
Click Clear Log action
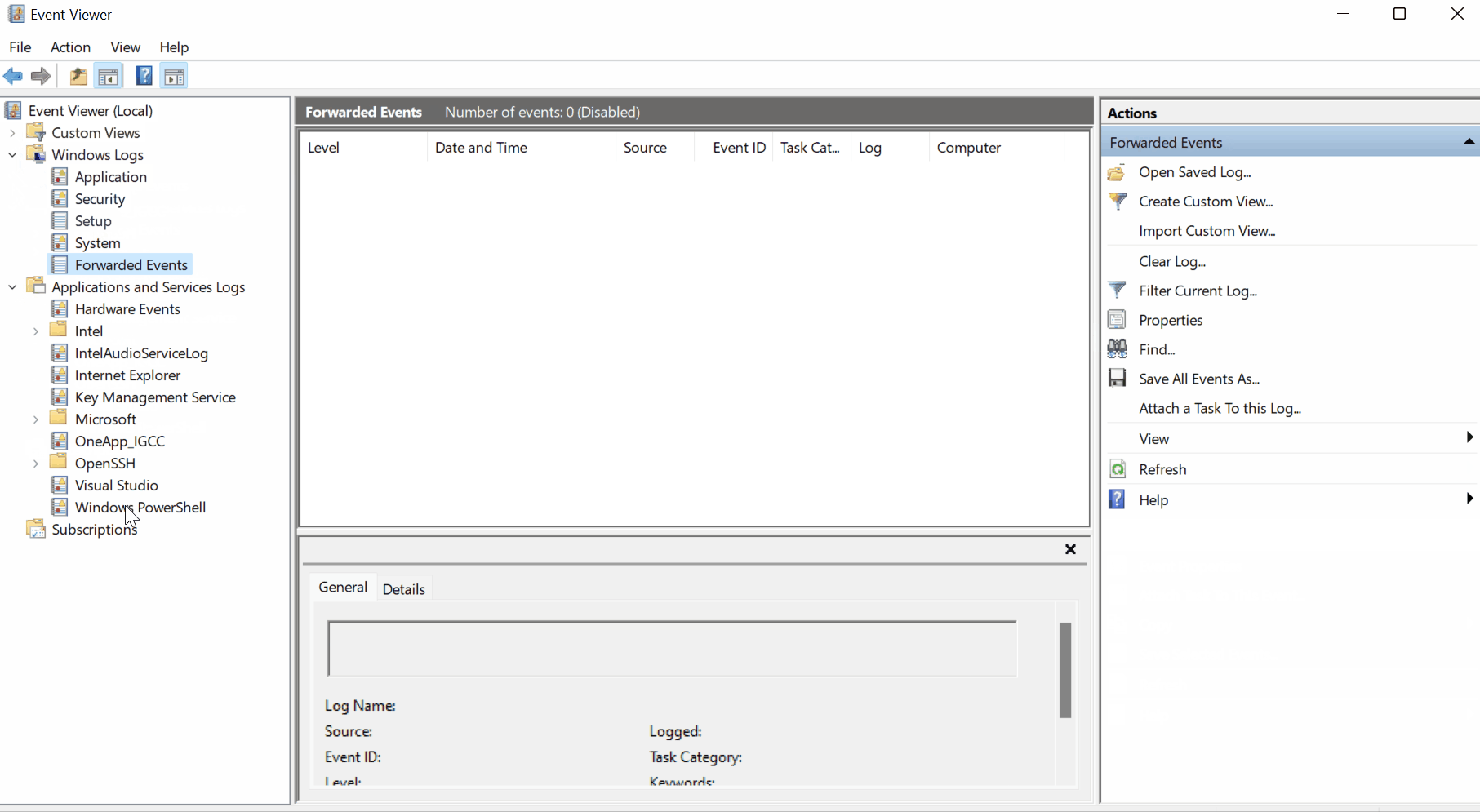coord(1172,261)
